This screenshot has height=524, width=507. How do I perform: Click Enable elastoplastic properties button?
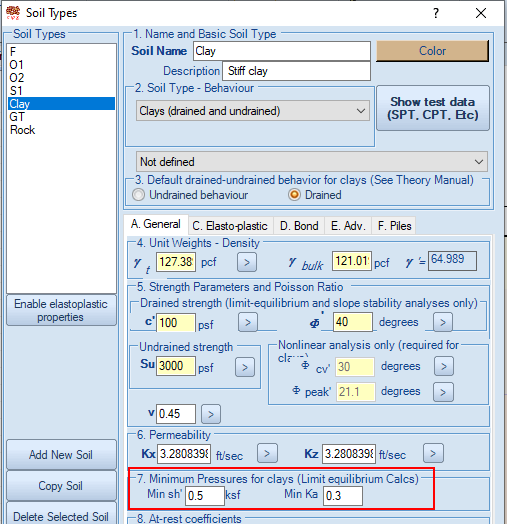click(61, 310)
